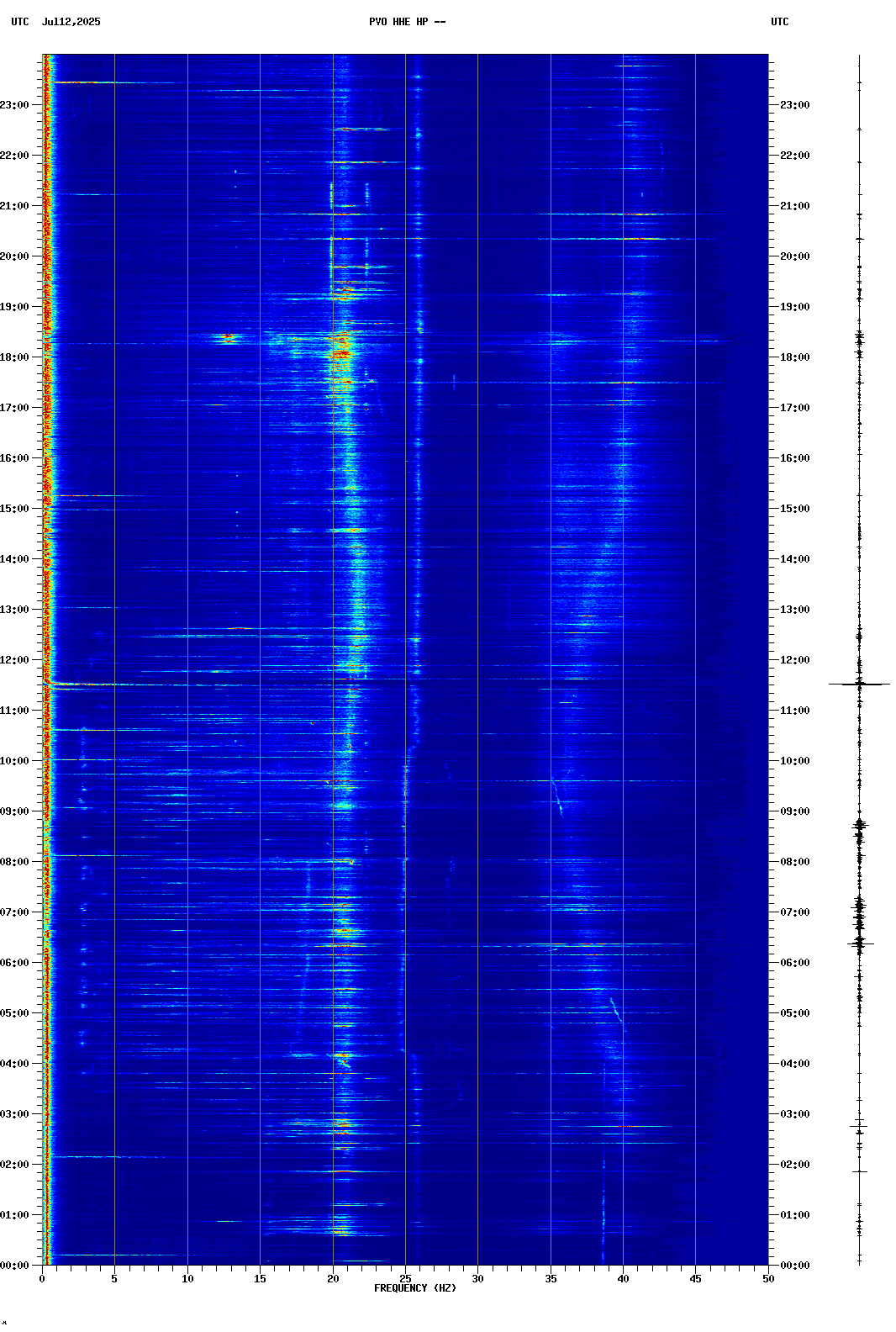Pick the 13:00 label on the right time axis

pyautogui.click(x=795, y=610)
